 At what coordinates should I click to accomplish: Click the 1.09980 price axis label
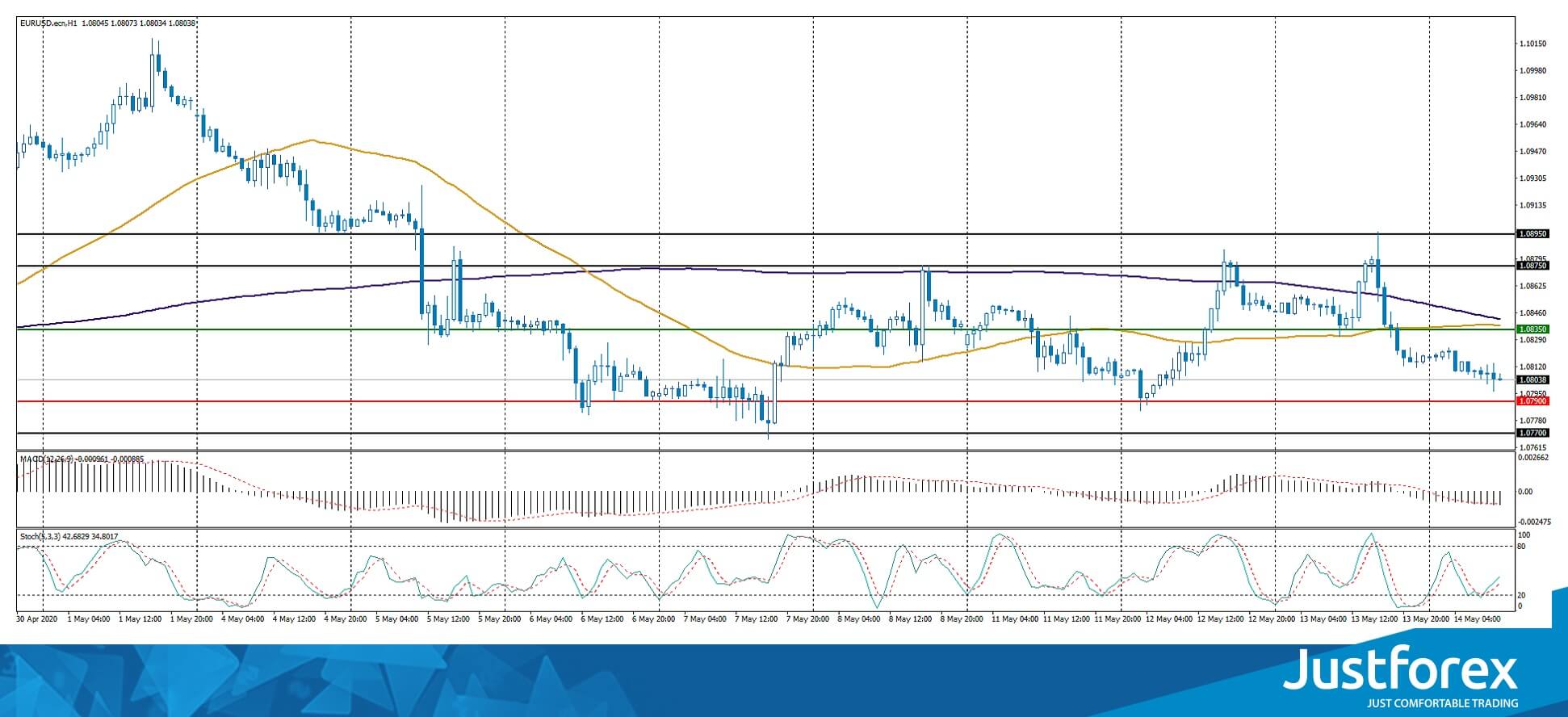tap(1532, 70)
